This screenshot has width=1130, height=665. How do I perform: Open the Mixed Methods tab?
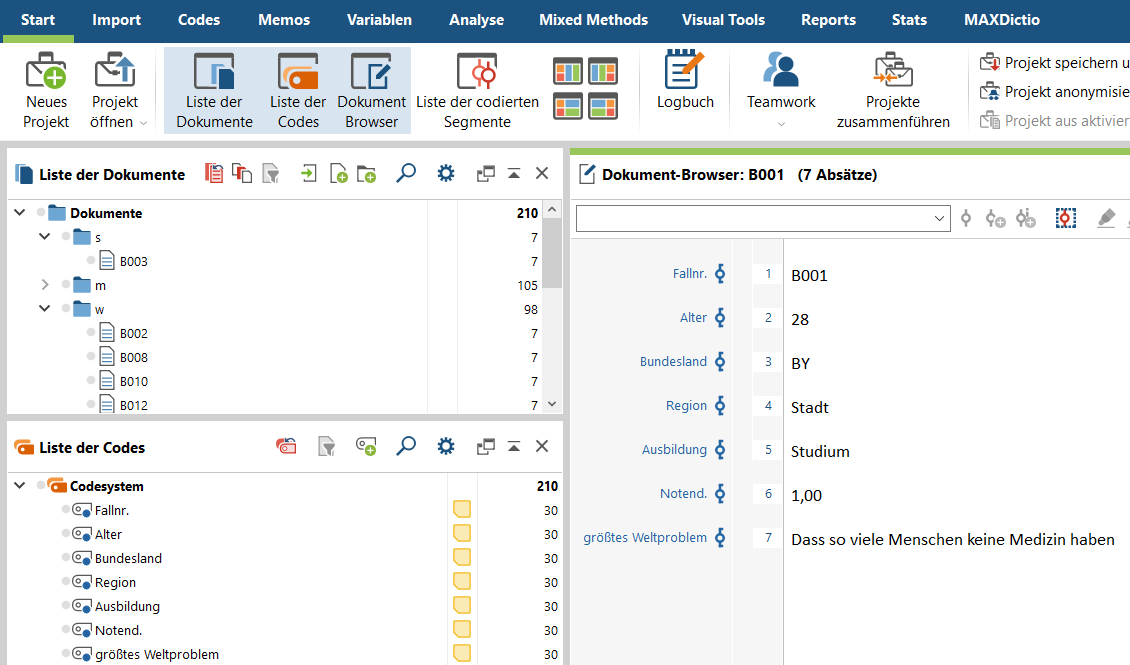(x=593, y=20)
